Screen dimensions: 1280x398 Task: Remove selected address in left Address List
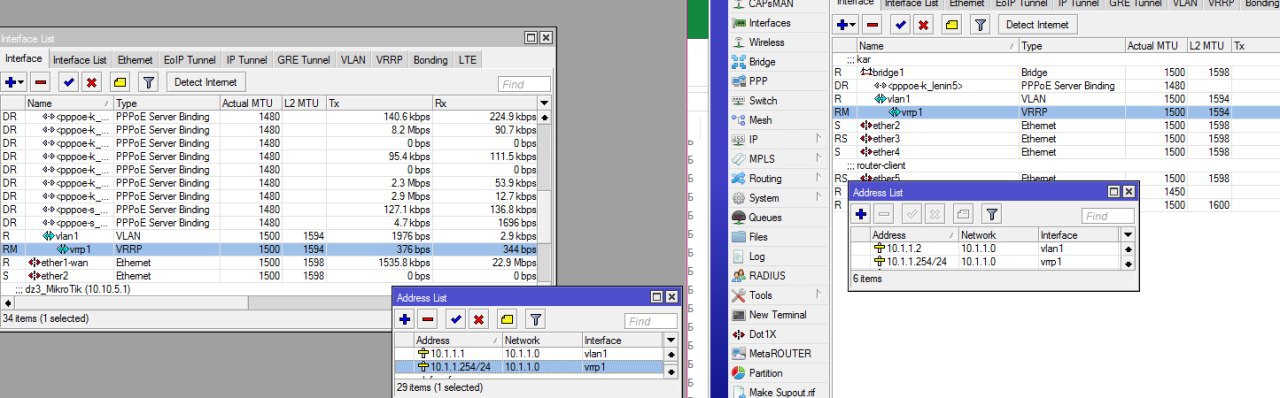[428, 320]
